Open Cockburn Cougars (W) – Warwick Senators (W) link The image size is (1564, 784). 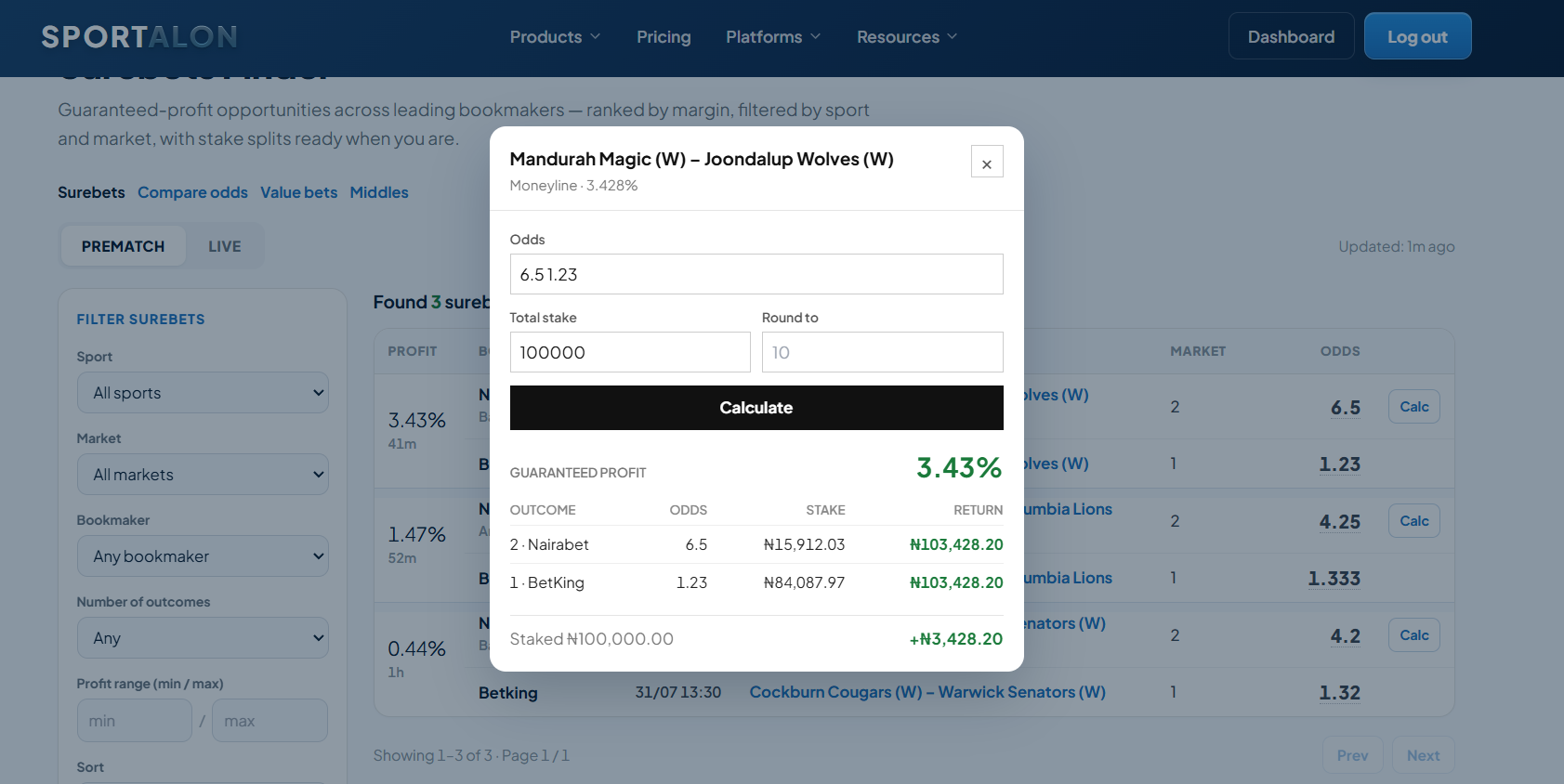coord(927,692)
